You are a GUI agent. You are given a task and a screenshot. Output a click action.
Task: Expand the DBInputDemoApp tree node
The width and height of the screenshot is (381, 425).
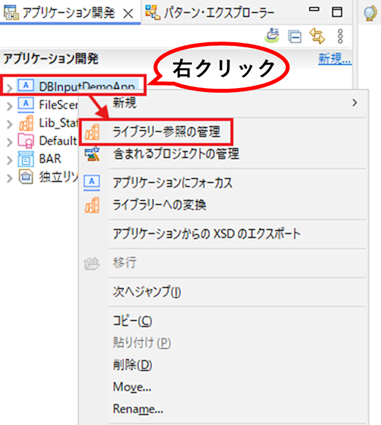point(9,88)
